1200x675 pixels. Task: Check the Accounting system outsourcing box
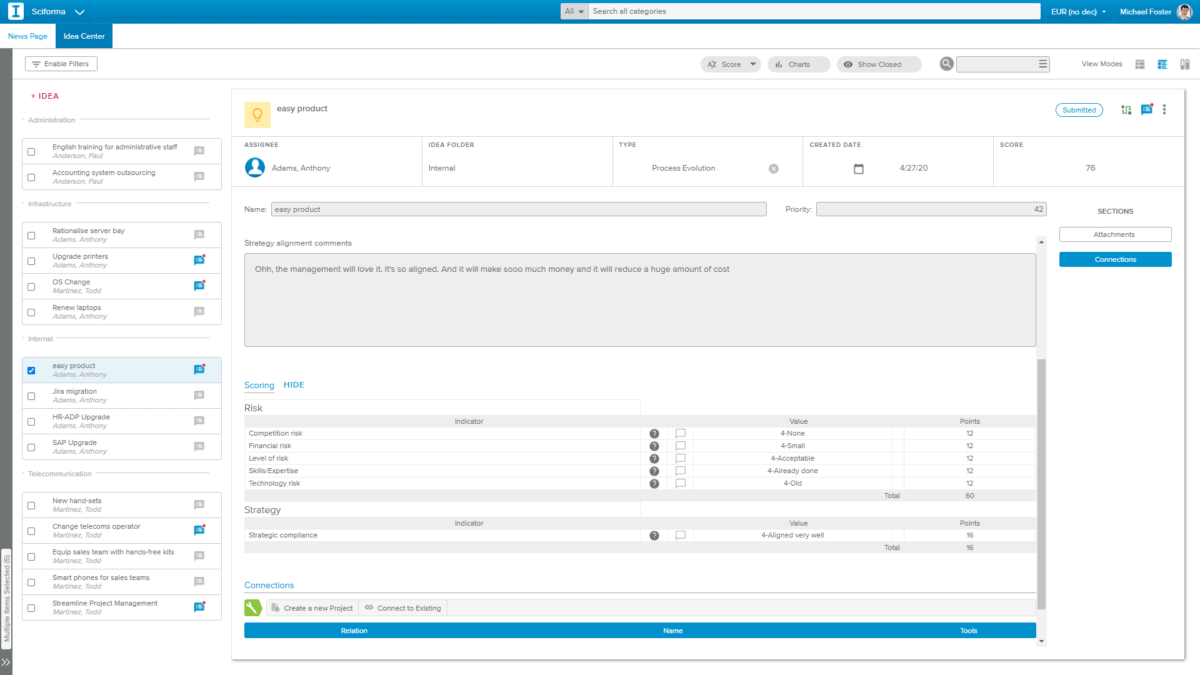click(x=31, y=177)
